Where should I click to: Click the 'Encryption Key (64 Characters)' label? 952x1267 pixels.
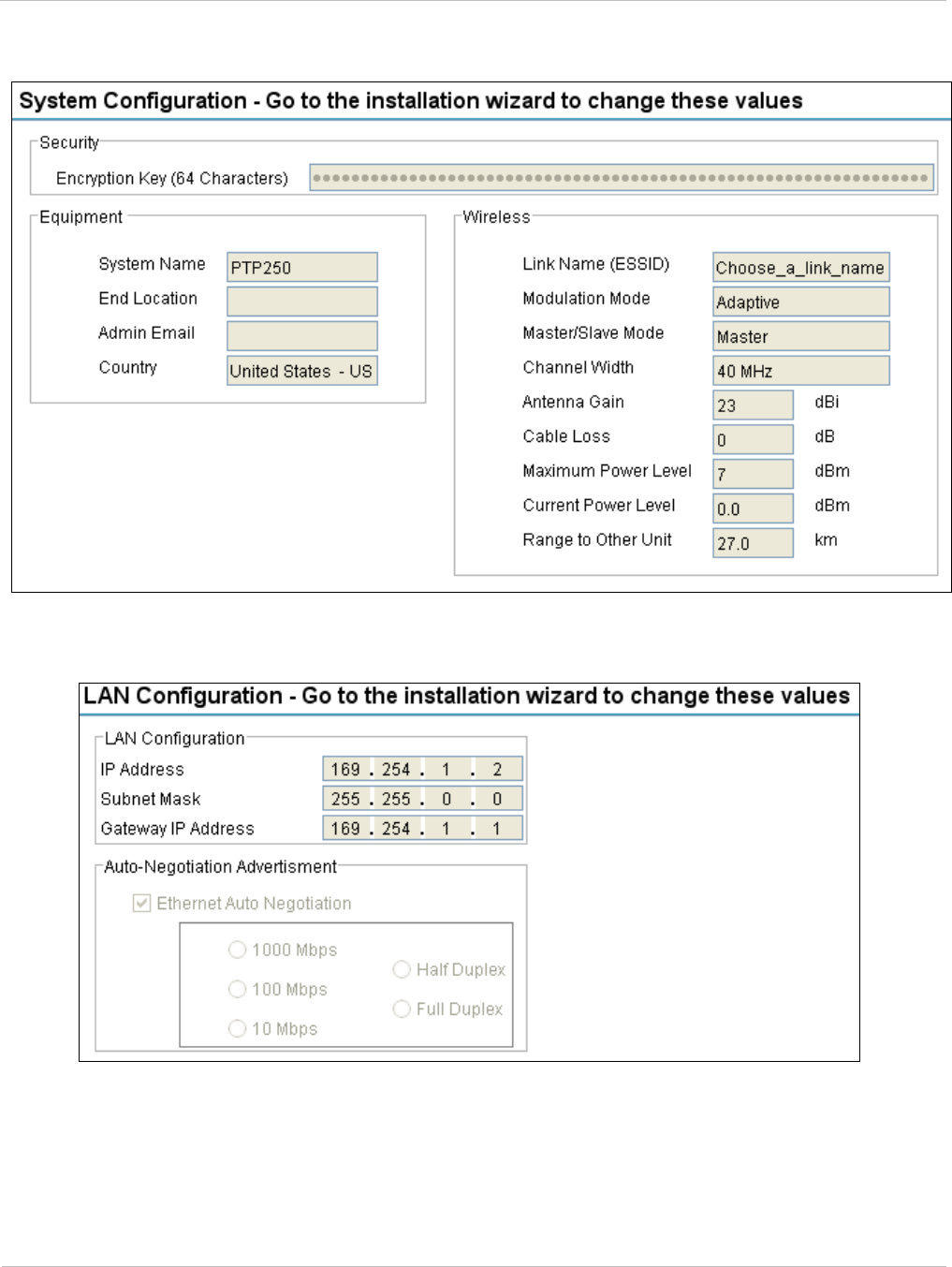172,178
